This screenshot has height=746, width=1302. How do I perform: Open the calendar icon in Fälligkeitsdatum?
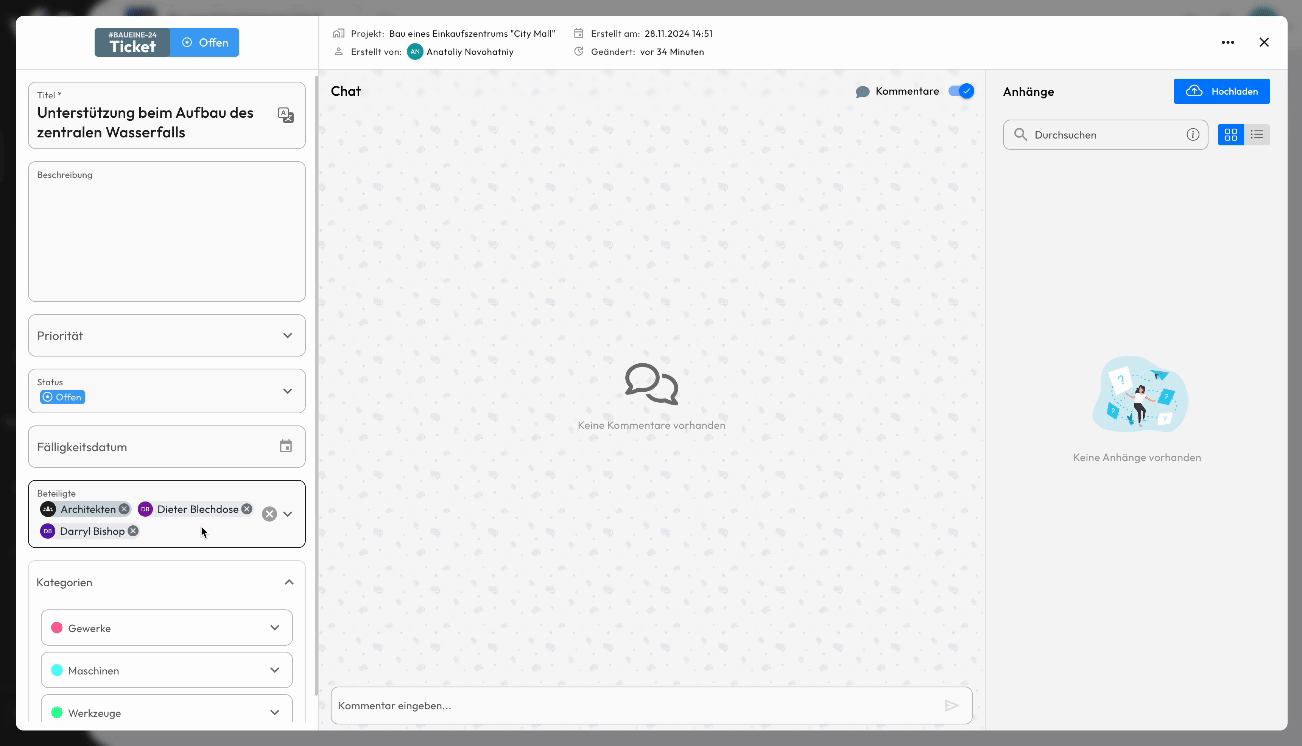click(286, 447)
